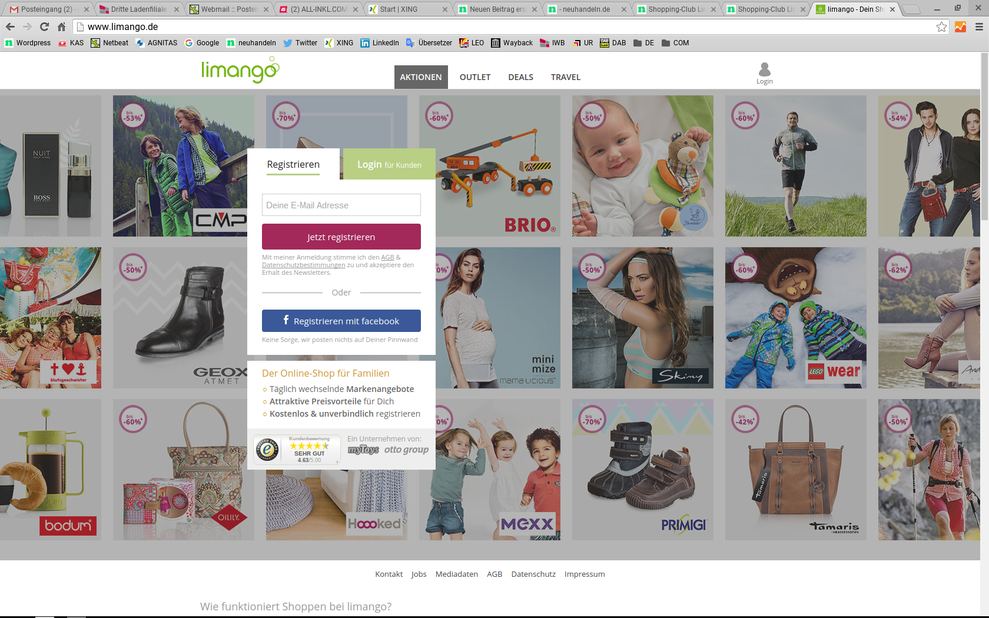Click the page vertical scrollbar
The height and width of the screenshot is (618, 989).
pyautogui.click(x=985, y=137)
